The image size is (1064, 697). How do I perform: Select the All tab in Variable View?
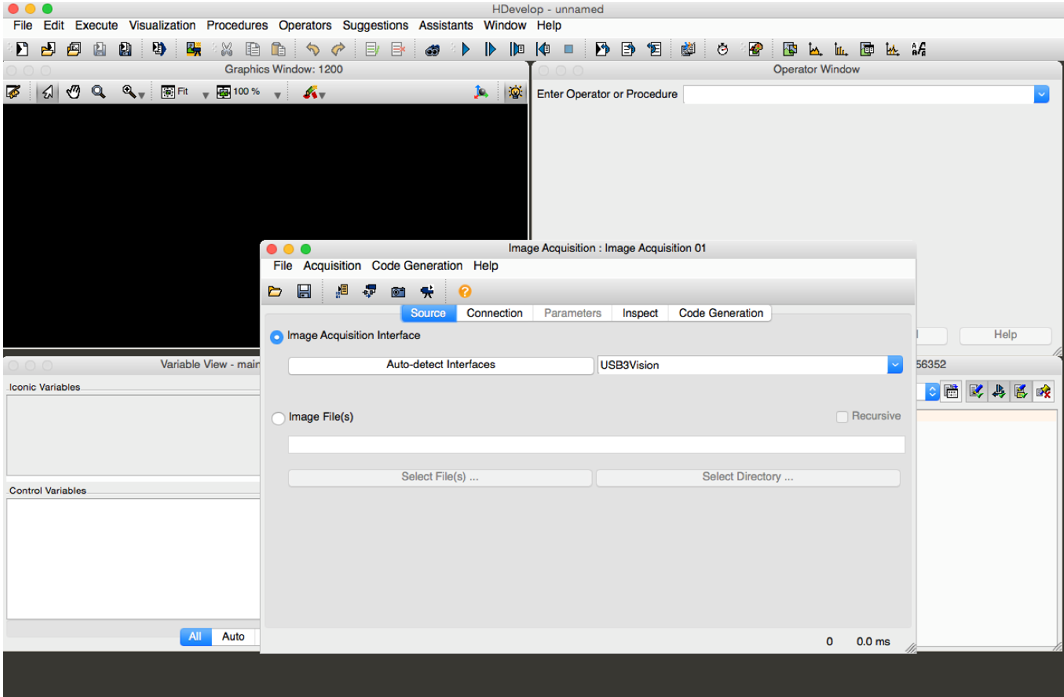195,637
